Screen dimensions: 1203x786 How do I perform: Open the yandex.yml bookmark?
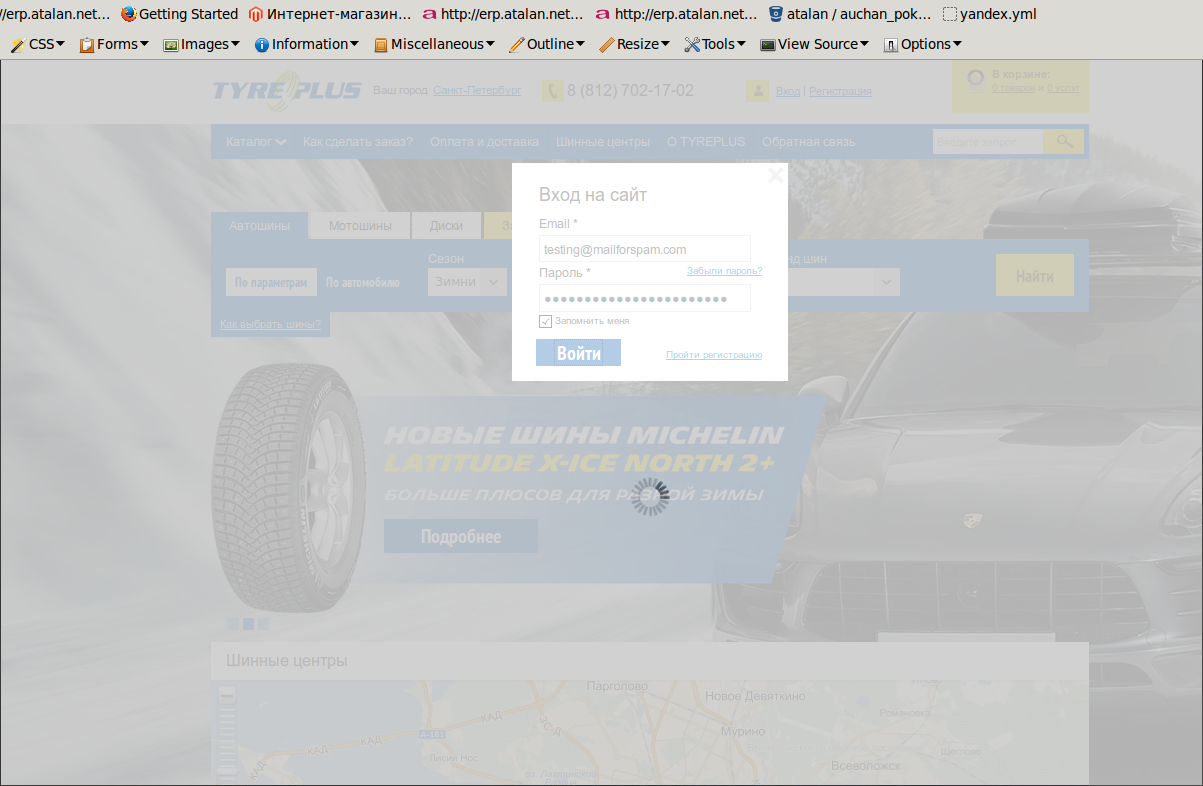[x=990, y=14]
